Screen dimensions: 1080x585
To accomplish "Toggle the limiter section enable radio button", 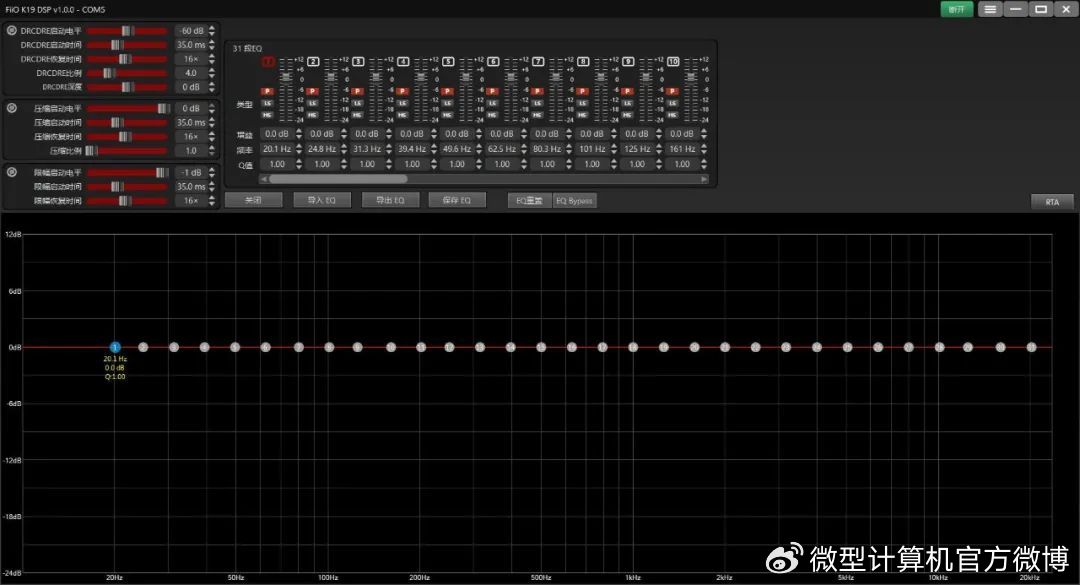I will [11, 172].
